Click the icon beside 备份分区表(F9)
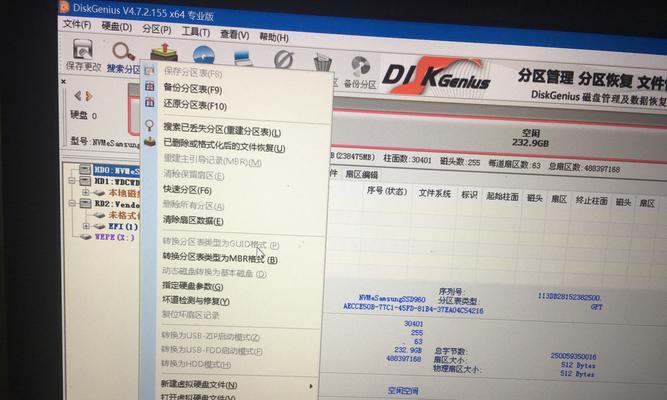667x400 pixels. click(150, 86)
